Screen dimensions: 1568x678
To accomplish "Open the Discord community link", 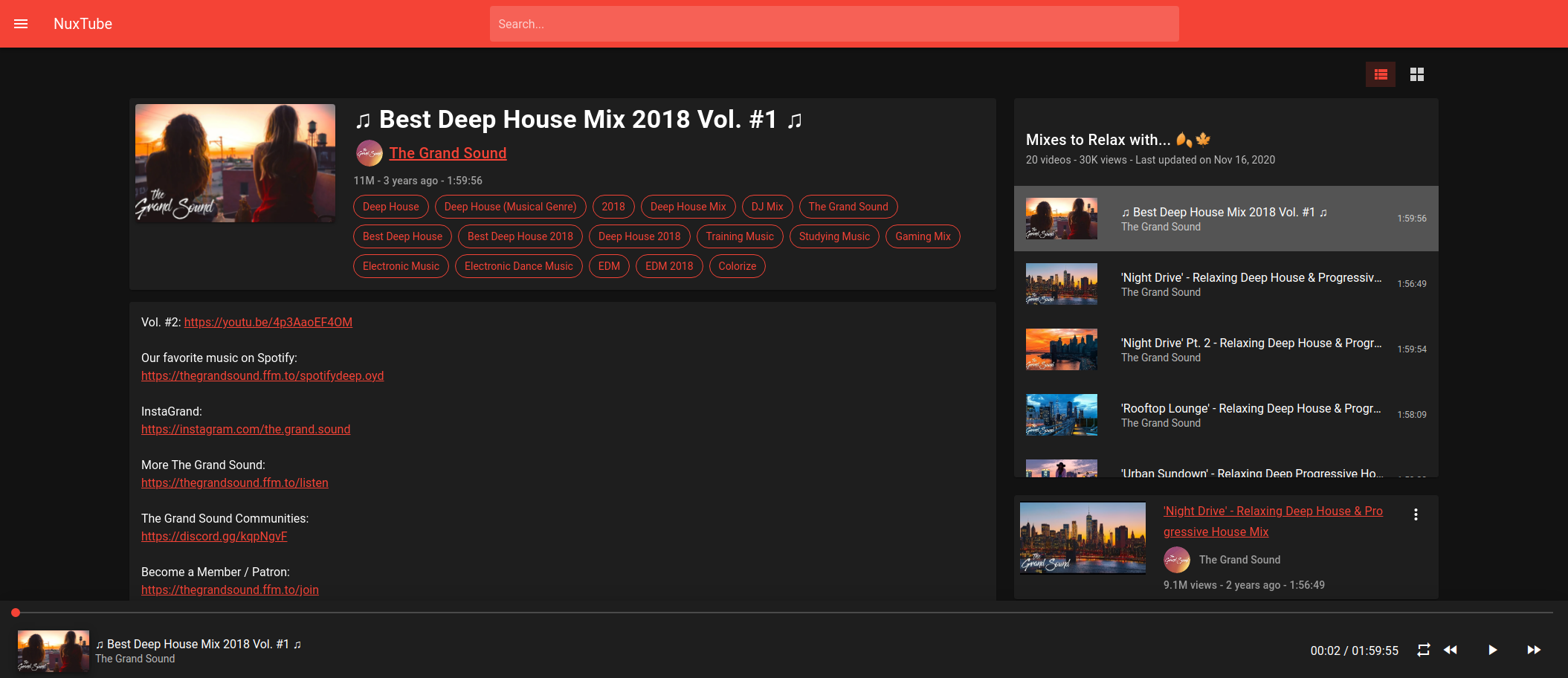I will point(214,536).
